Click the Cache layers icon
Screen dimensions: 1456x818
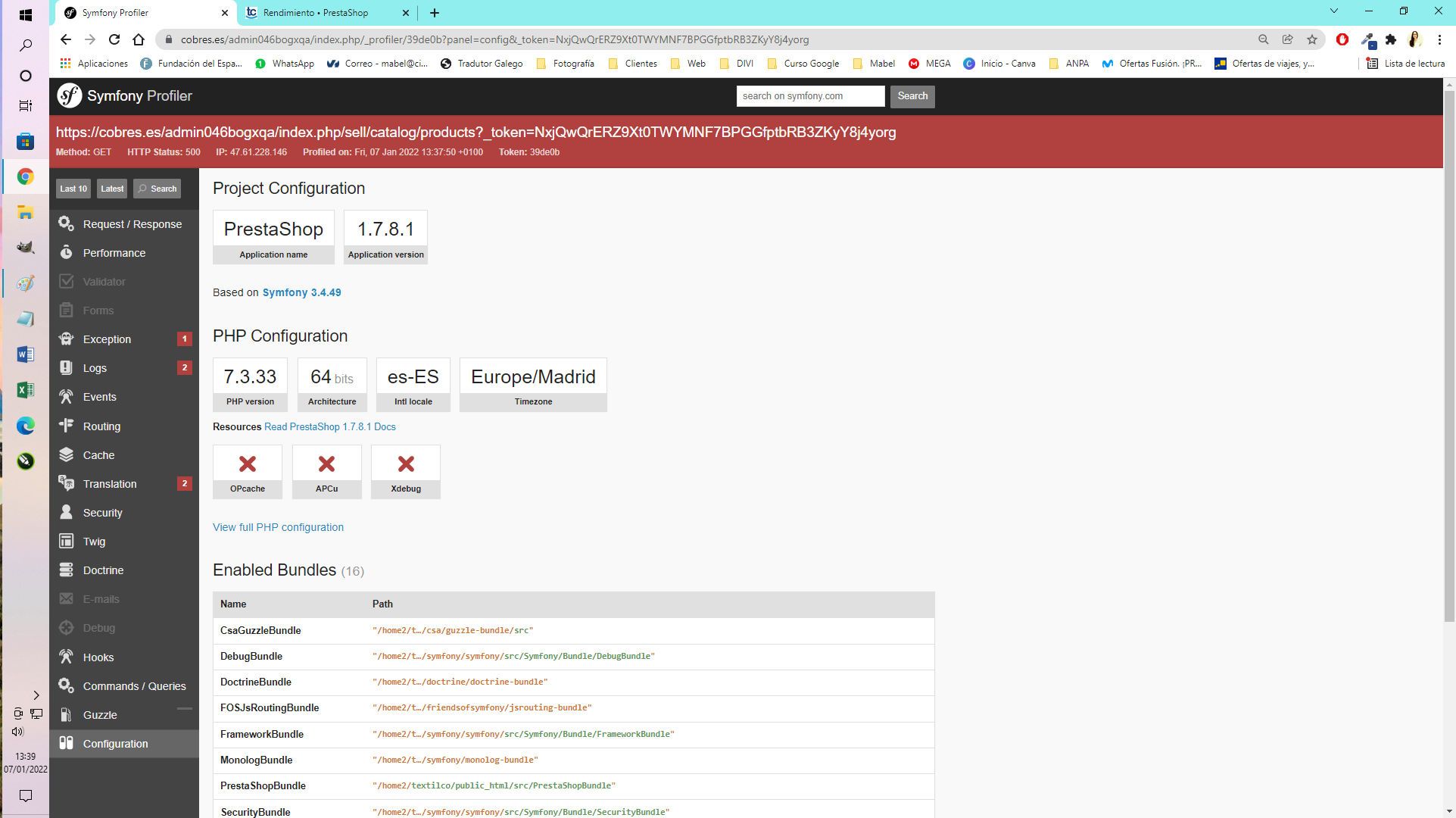66,455
